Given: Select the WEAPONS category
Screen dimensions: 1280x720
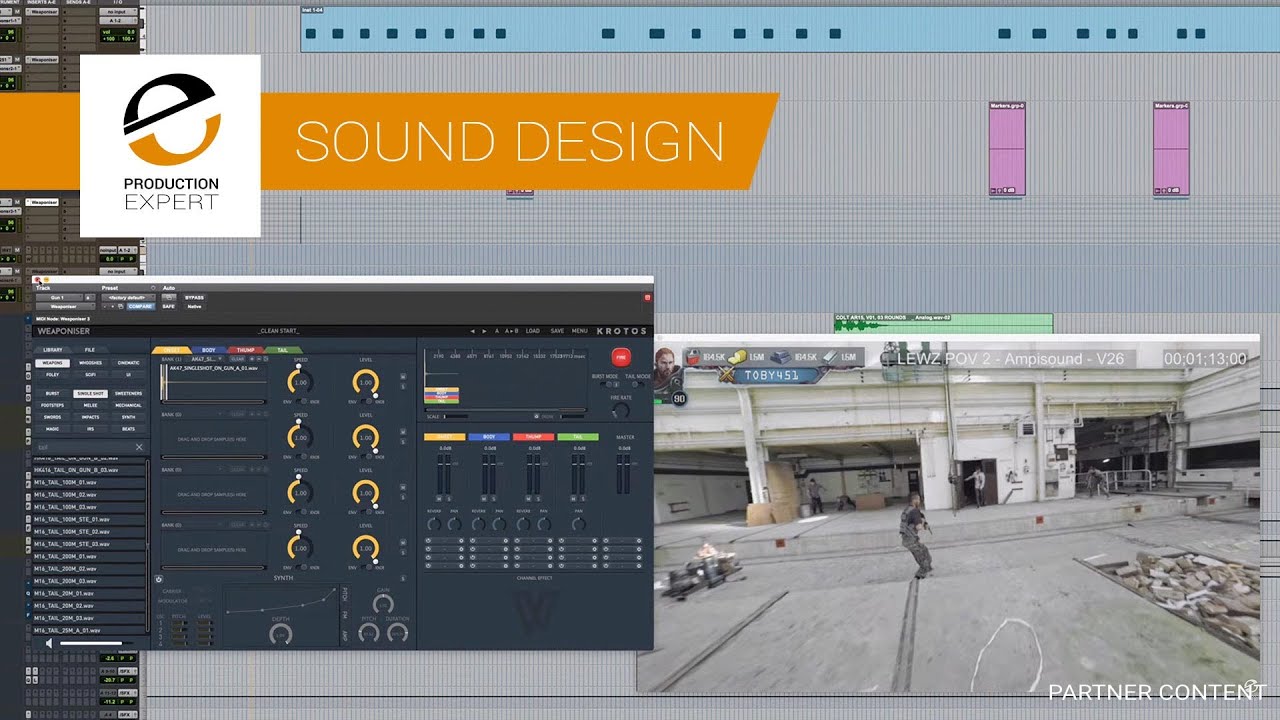Looking at the screenshot, I should tap(52, 363).
